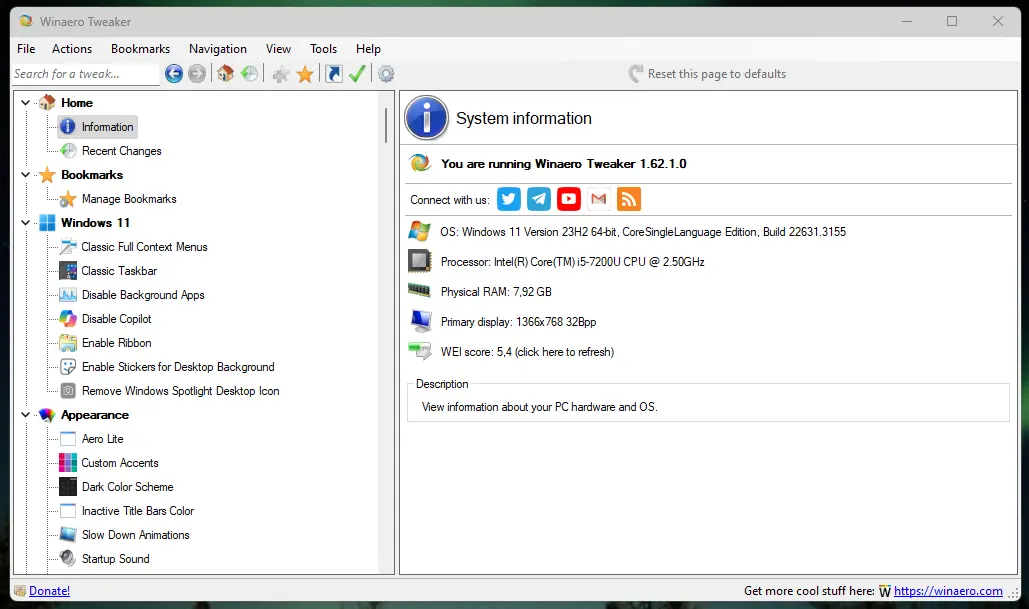Open the Help menu
This screenshot has width=1029, height=609.
click(368, 49)
